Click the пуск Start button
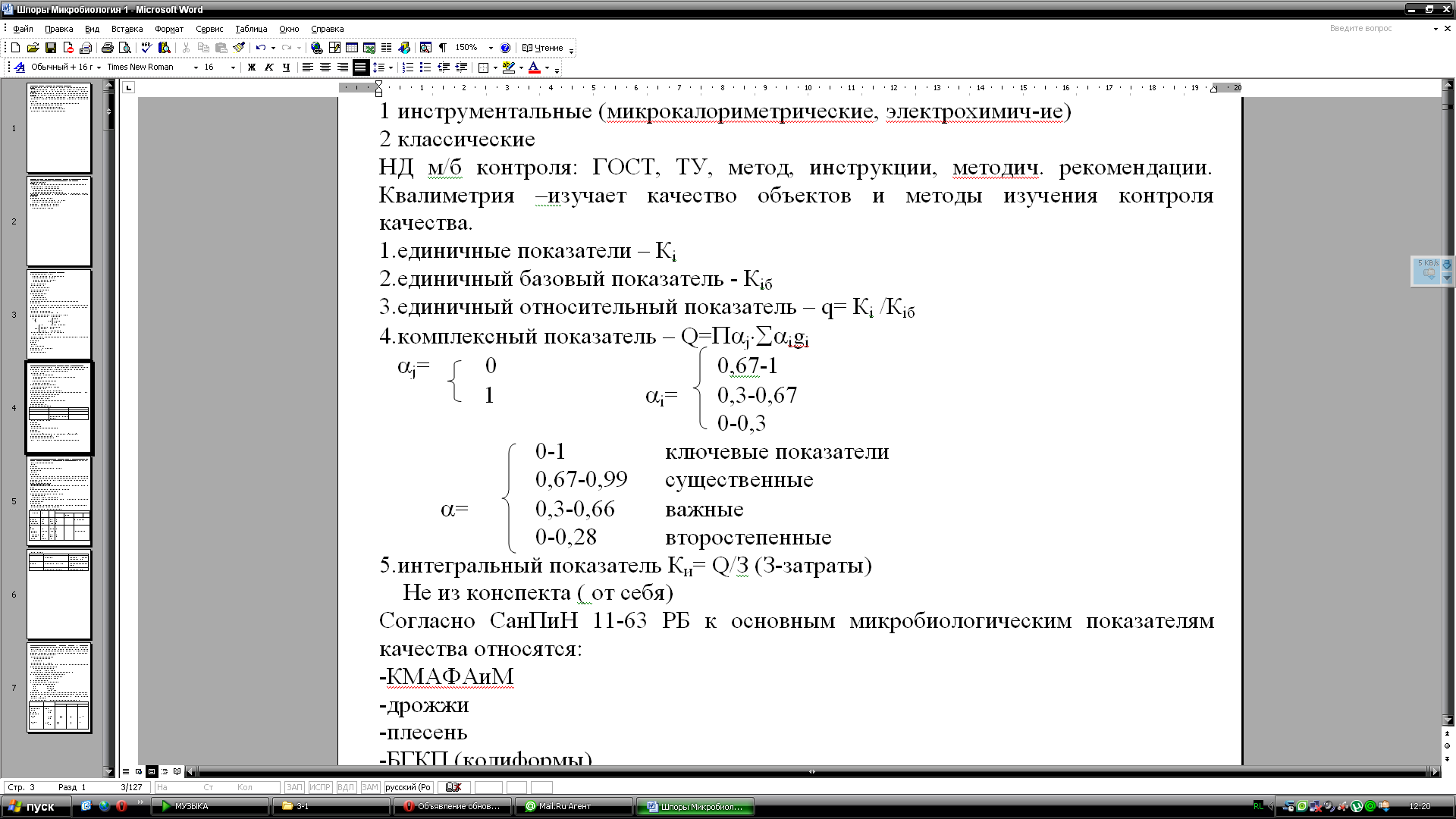This screenshot has width=1456, height=819. [36, 806]
